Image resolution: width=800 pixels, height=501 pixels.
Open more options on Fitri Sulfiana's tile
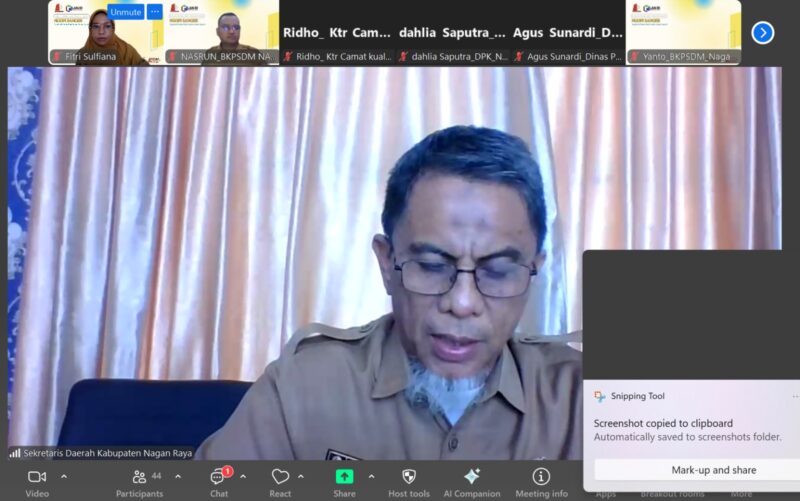pos(155,12)
